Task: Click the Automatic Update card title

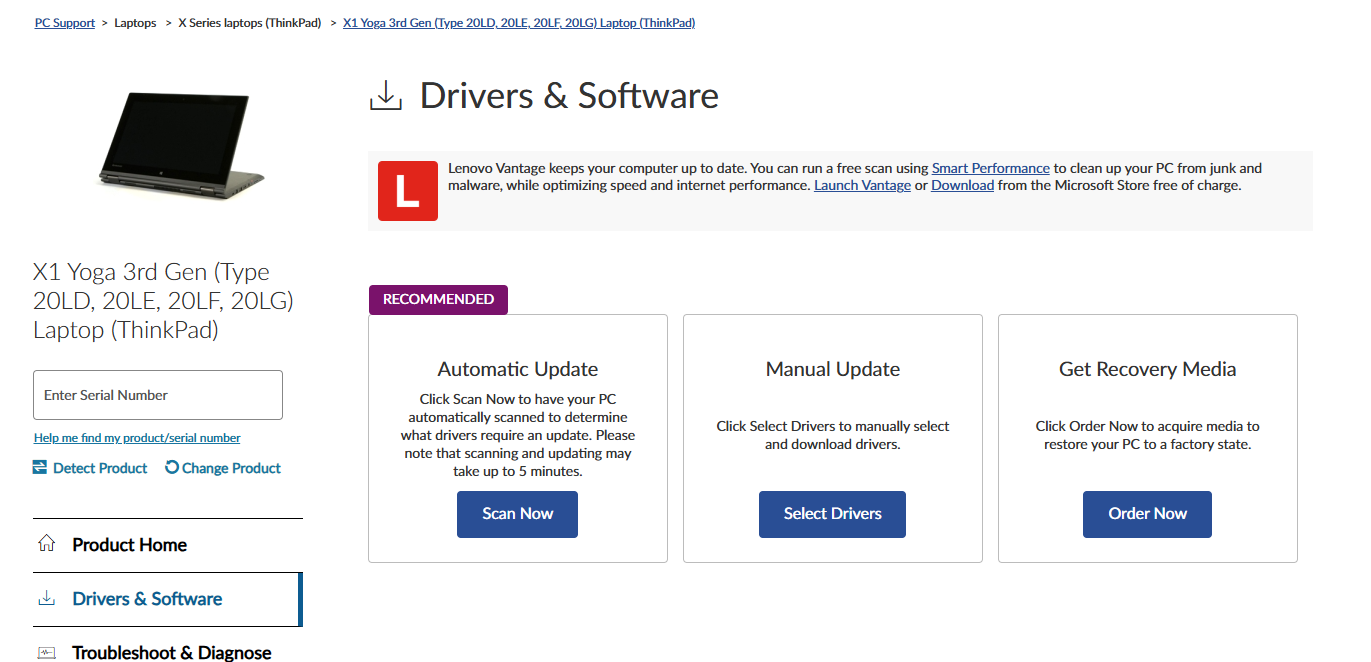Action: [518, 369]
